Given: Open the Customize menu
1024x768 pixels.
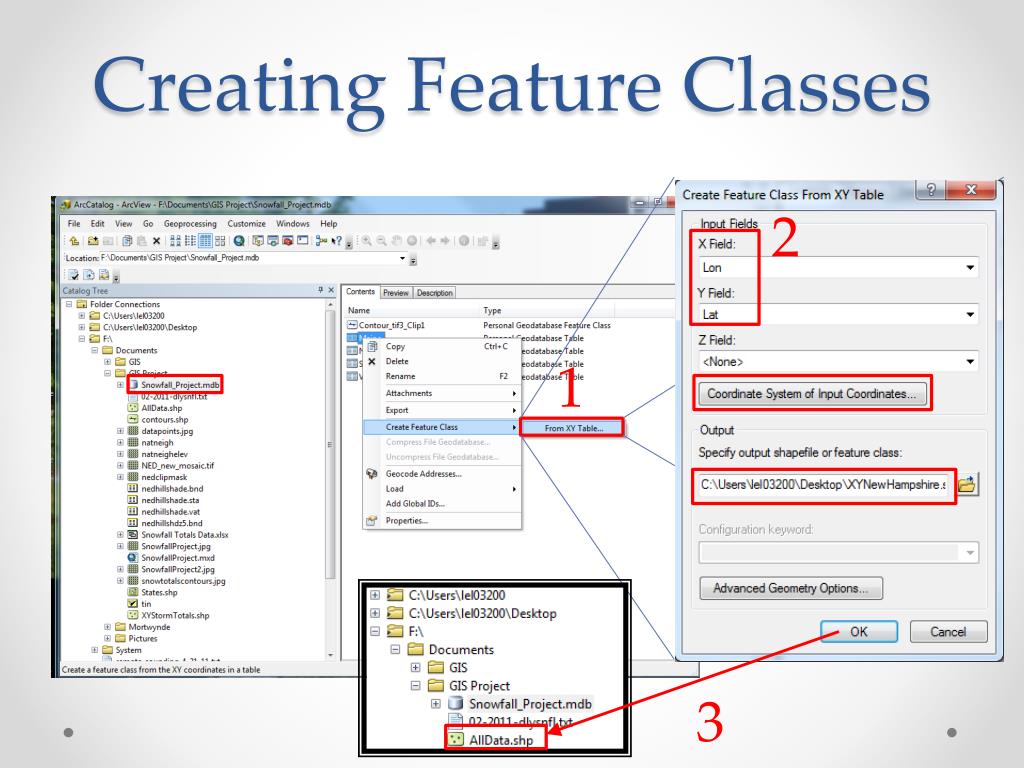Looking at the screenshot, I should 246,223.
